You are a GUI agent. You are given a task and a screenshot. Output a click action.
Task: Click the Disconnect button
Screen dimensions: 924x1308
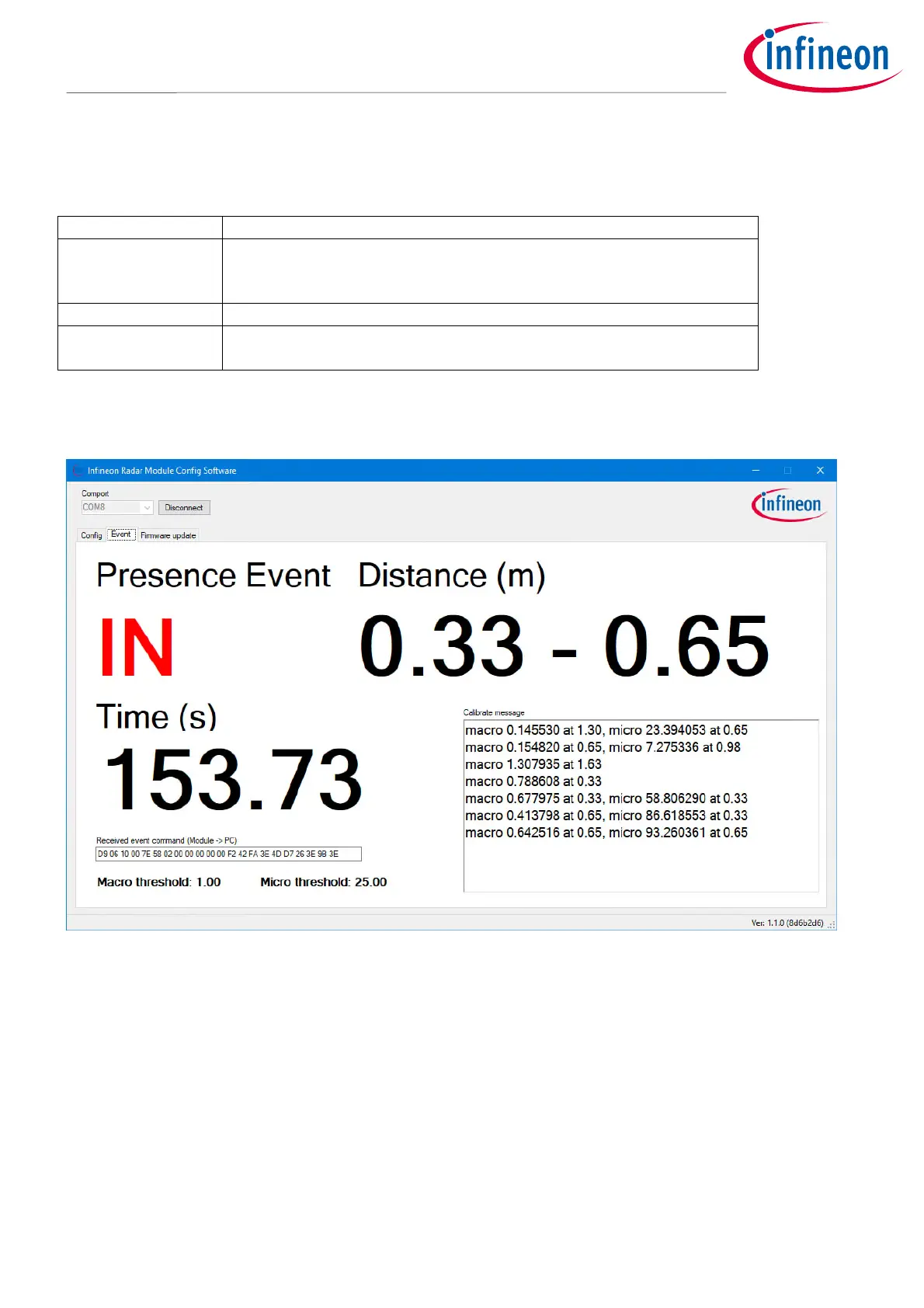[184, 508]
